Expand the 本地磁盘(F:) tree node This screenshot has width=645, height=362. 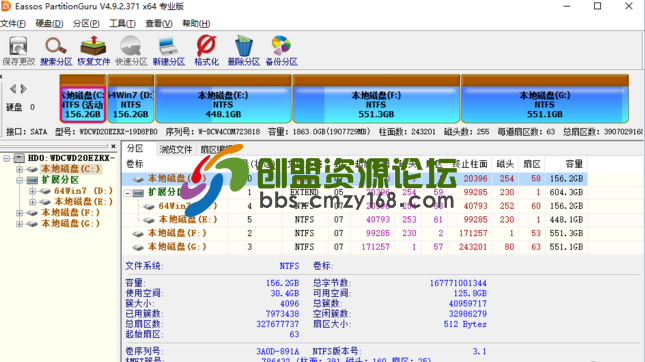[19, 213]
